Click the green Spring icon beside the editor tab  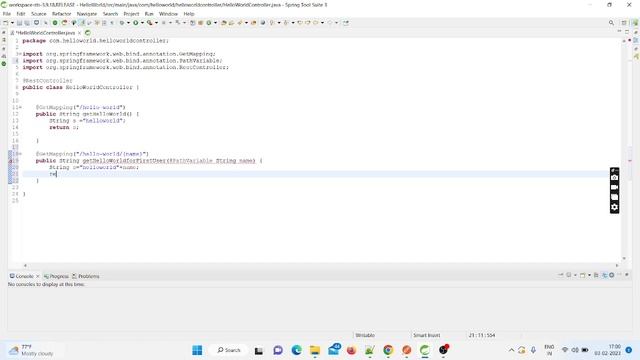(88, 33)
